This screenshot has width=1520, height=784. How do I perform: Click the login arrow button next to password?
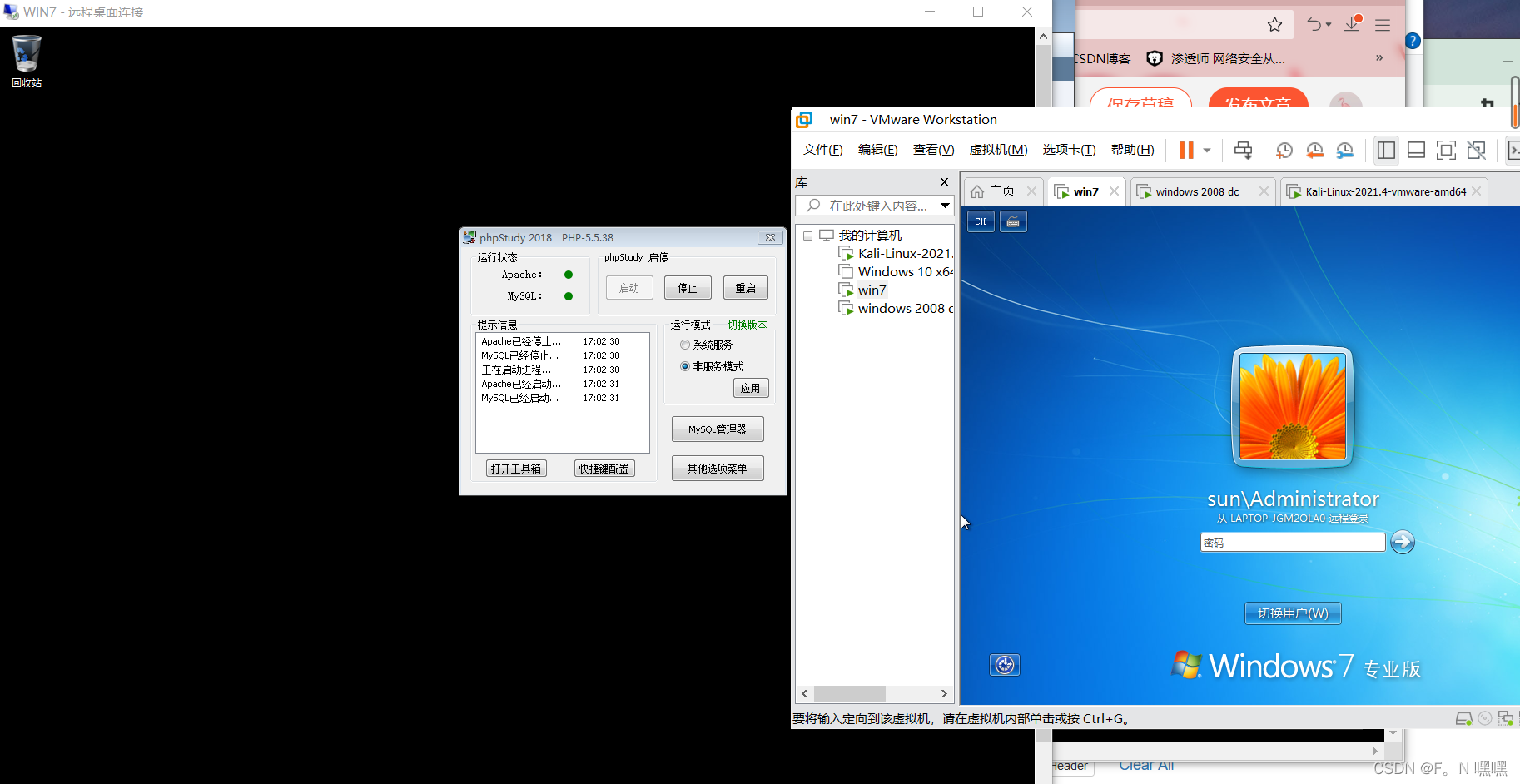pos(1403,542)
